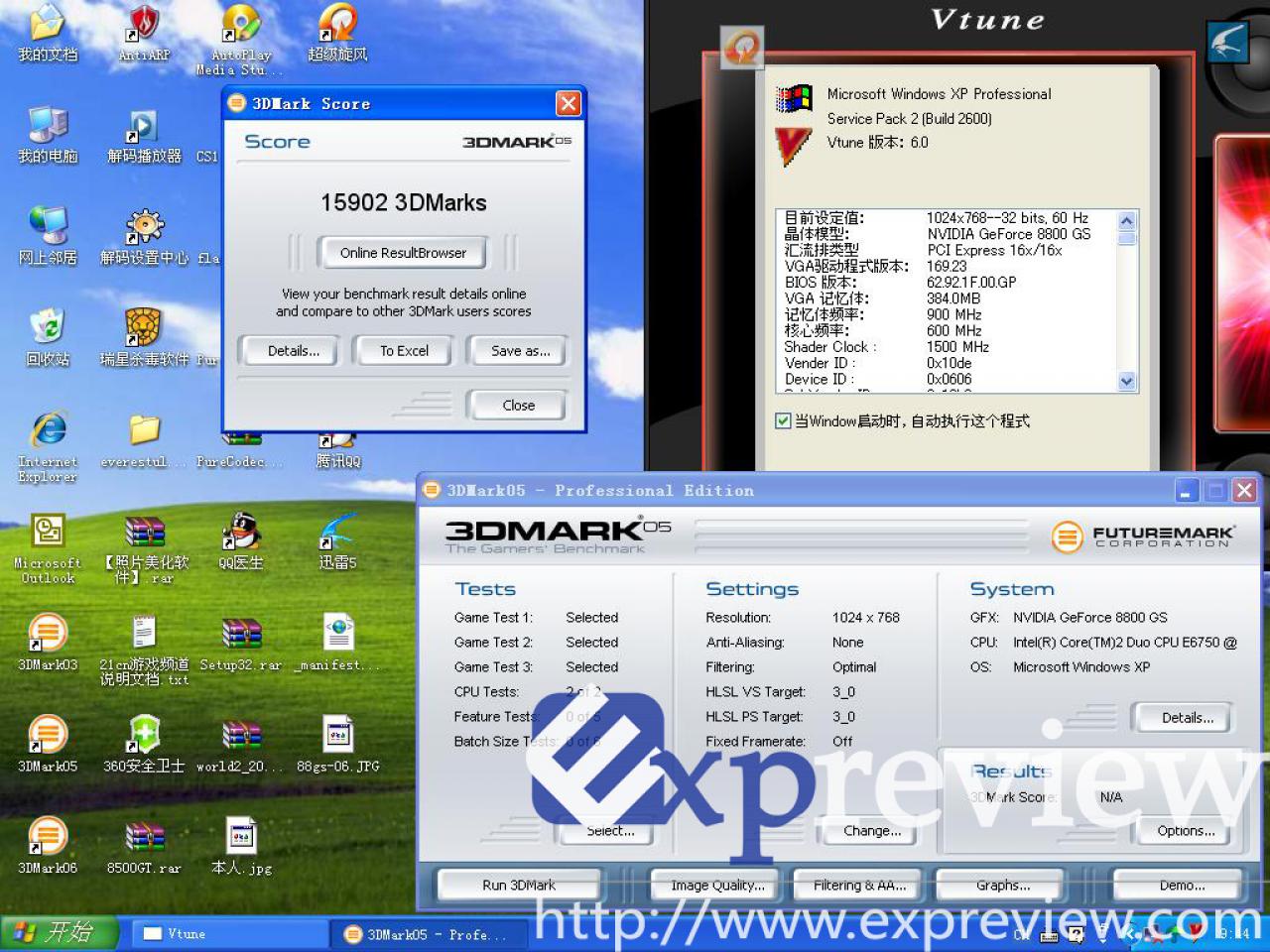Screen dimensions: 1270x952
Task: Minimize the 3DMark05 Professional Edition window
Action: pos(1187,490)
